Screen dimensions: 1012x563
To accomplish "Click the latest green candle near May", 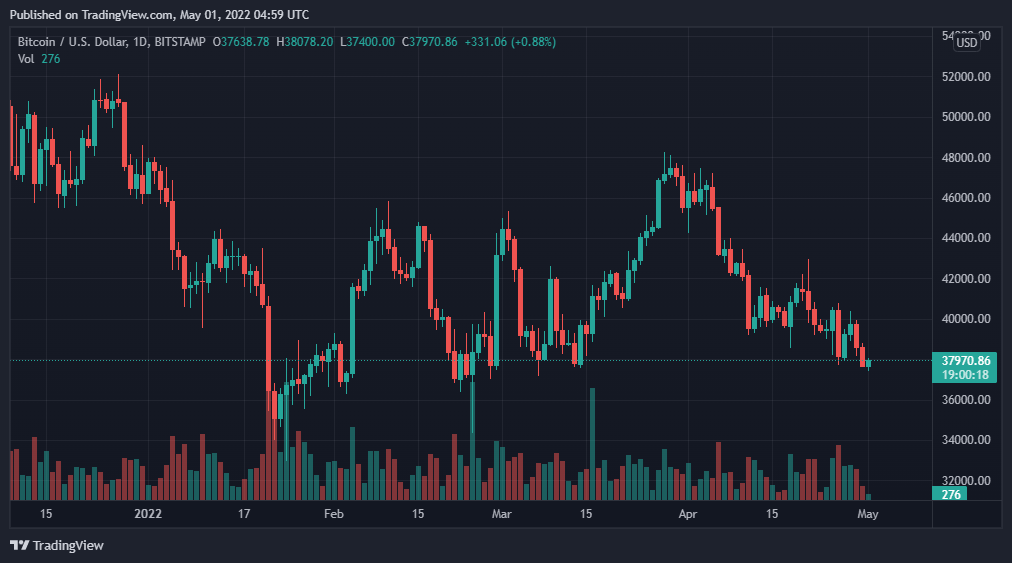I will pyautogui.click(x=869, y=363).
